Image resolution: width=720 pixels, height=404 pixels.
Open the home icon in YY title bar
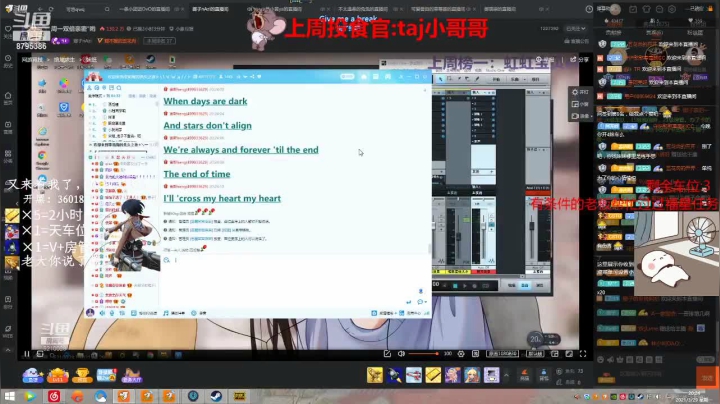click(364, 77)
